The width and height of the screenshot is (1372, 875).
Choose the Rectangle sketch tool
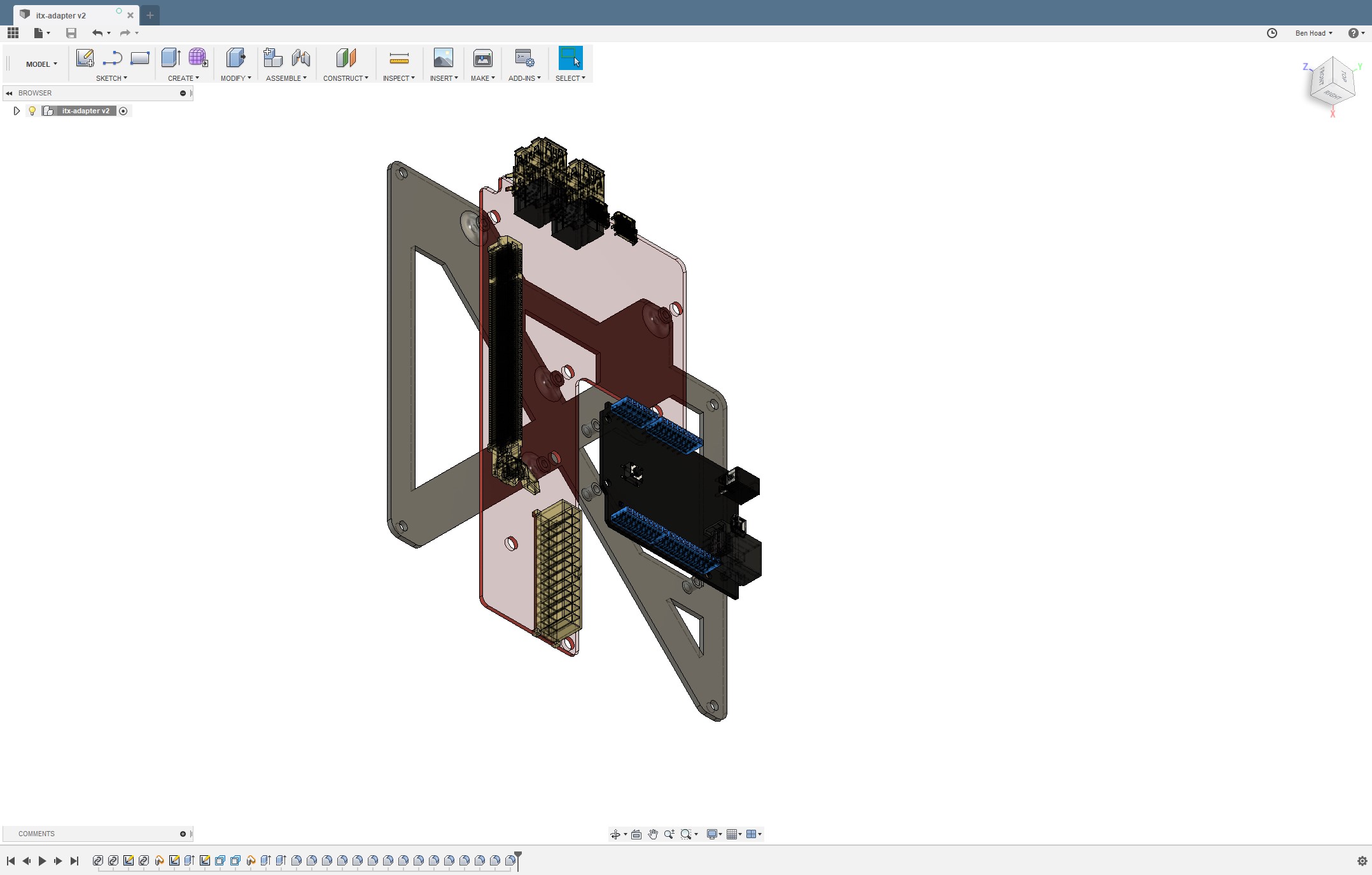coord(139,58)
